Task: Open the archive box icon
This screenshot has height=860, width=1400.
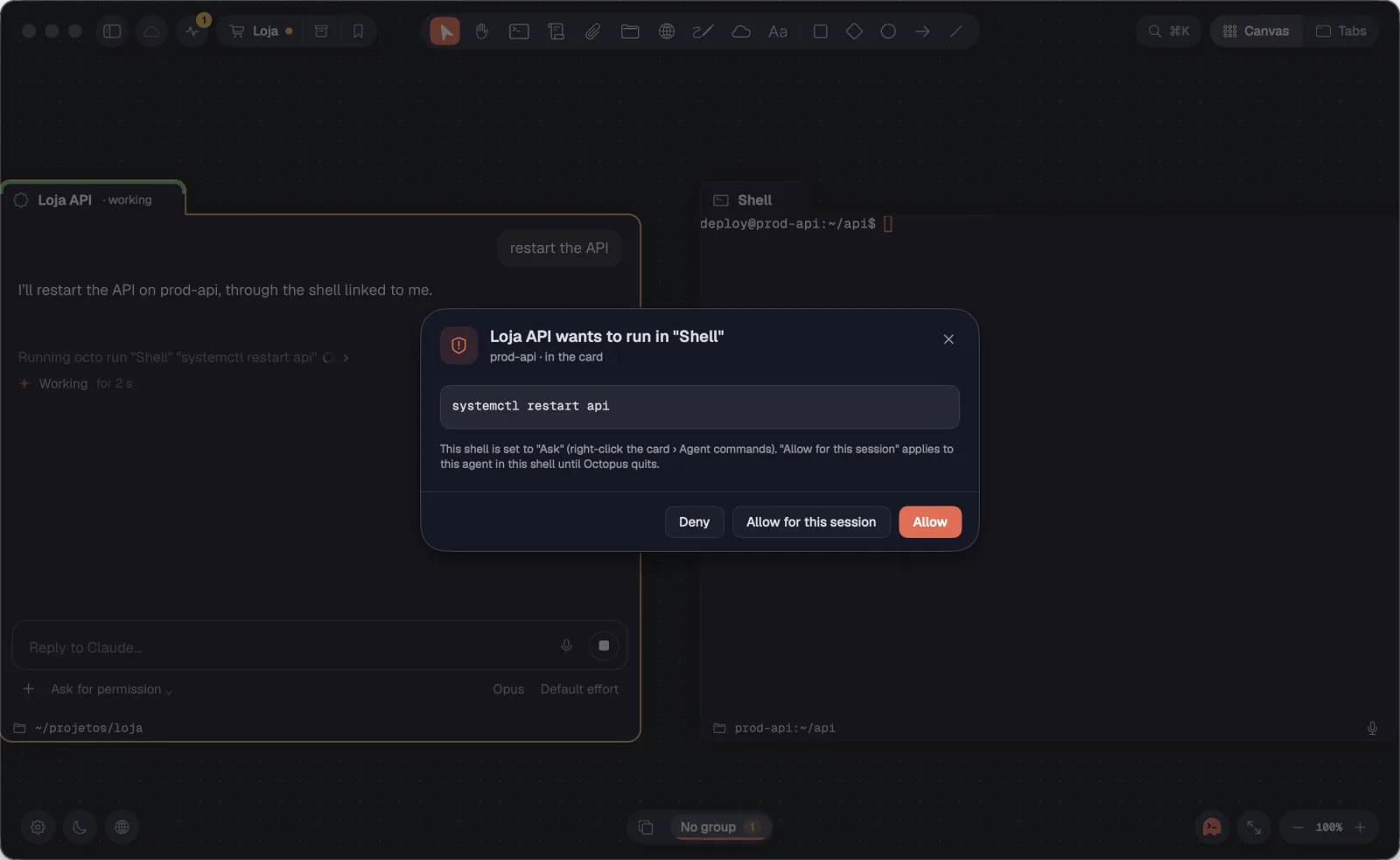Action: pyautogui.click(x=321, y=31)
